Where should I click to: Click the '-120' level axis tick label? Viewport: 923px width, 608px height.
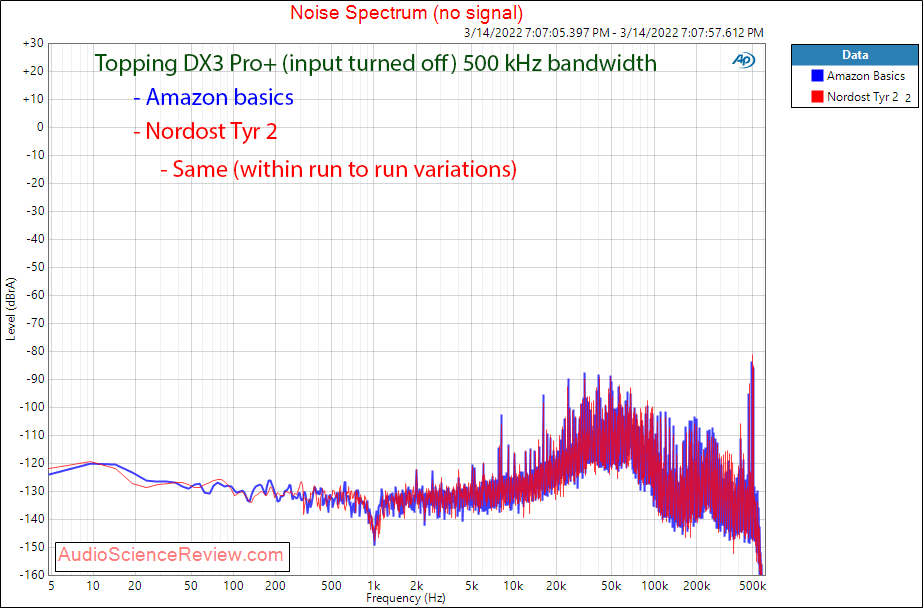click(x=32, y=463)
